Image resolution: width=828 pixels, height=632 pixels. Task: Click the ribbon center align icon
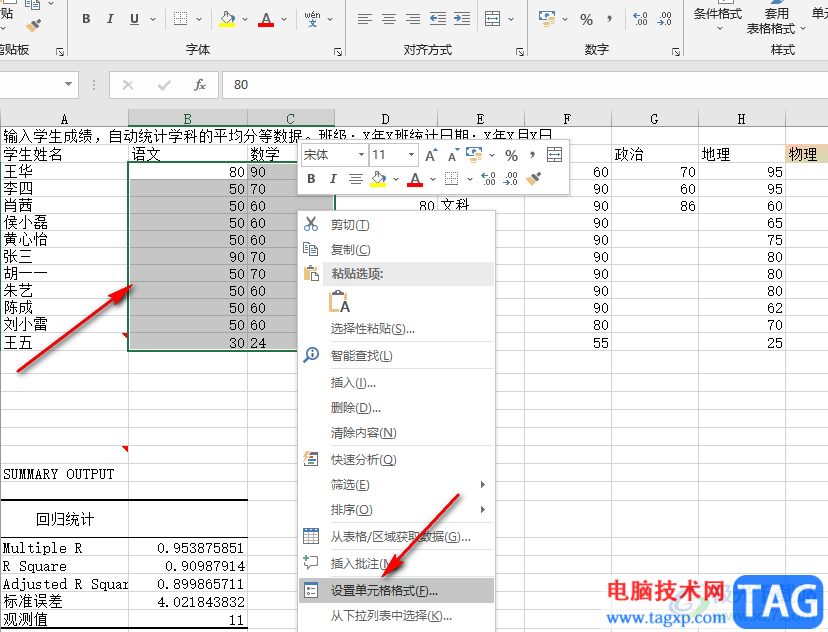(x=389, y=19)
